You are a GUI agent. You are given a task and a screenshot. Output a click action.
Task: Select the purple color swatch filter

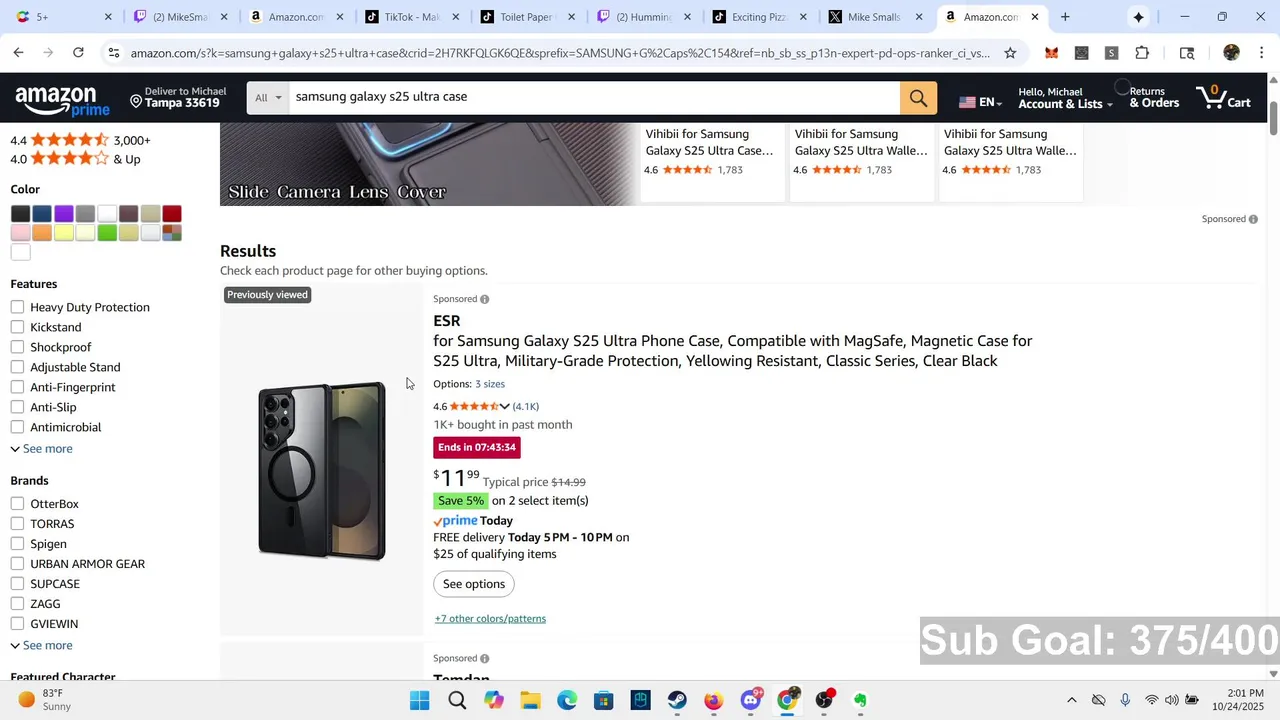pyautogui.click(x=64, y=214)
